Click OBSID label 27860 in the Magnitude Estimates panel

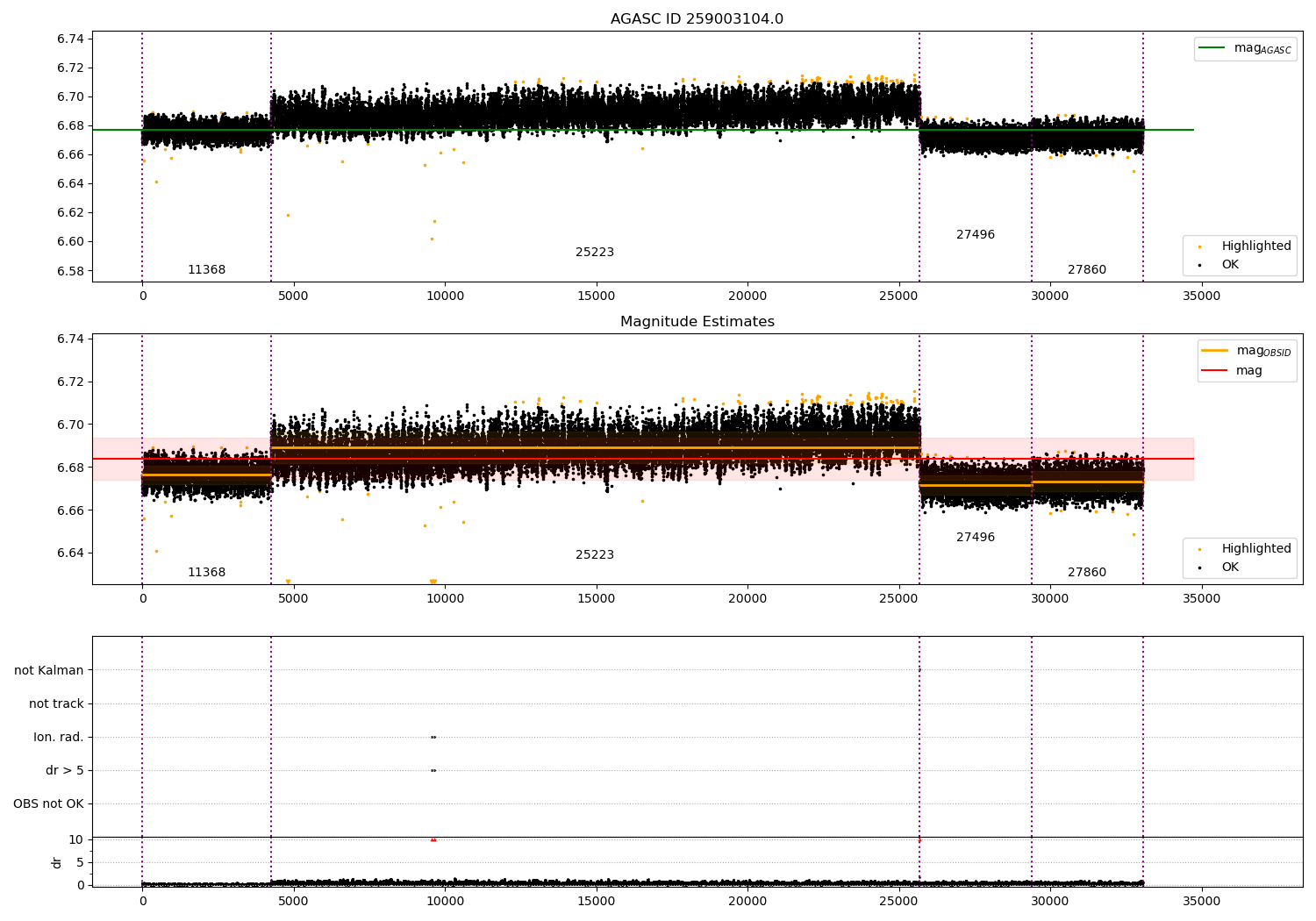pos(1087,573)
